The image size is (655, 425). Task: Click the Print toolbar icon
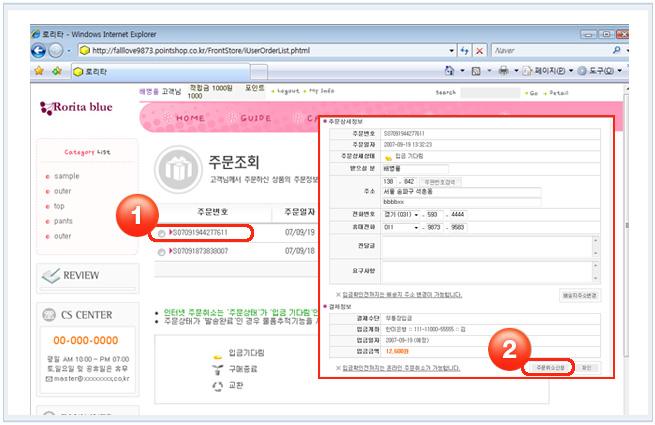[x=502, y=72]
